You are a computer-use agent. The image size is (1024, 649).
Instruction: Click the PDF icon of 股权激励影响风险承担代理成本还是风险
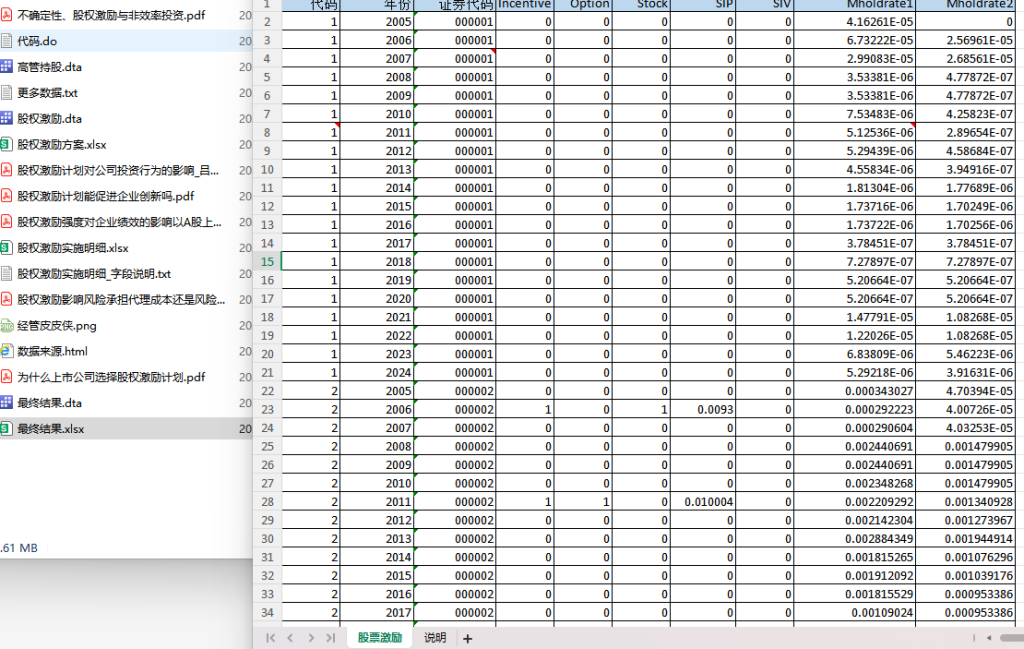pyautogui.click(x=6, y=300)
